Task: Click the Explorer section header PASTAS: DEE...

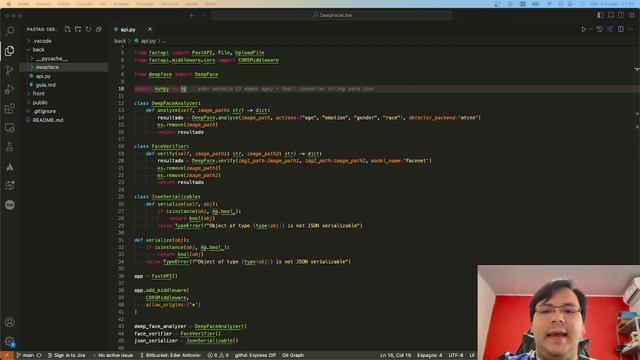Action: coord(42,29)
